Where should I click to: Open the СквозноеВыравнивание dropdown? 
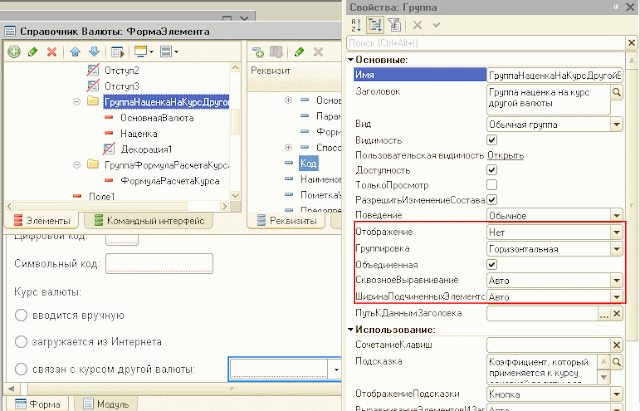617,280
